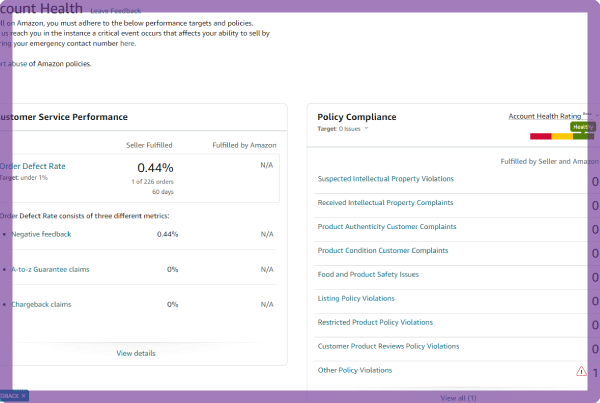Click the 'here' emergency contact link
Viewport: 600px width, 403px height.
(x=127, y=43)
